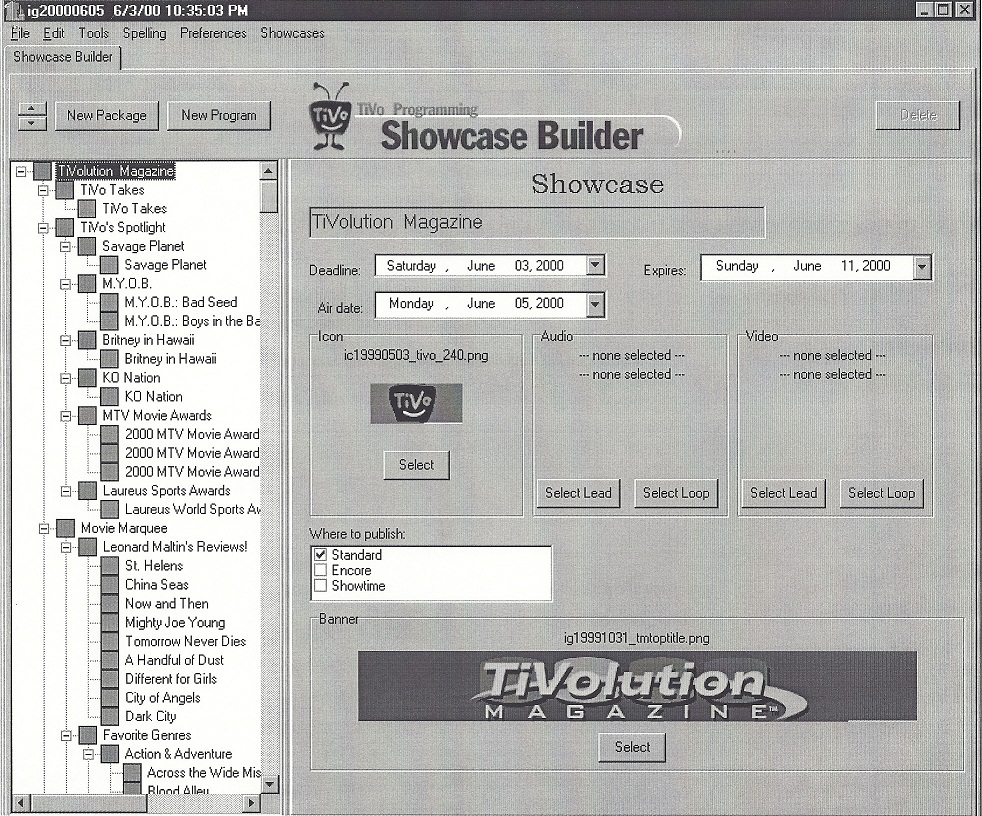Click the node icon beside Savage Planet package
This screenshot has width=982, height=816.
coord(87,246)
